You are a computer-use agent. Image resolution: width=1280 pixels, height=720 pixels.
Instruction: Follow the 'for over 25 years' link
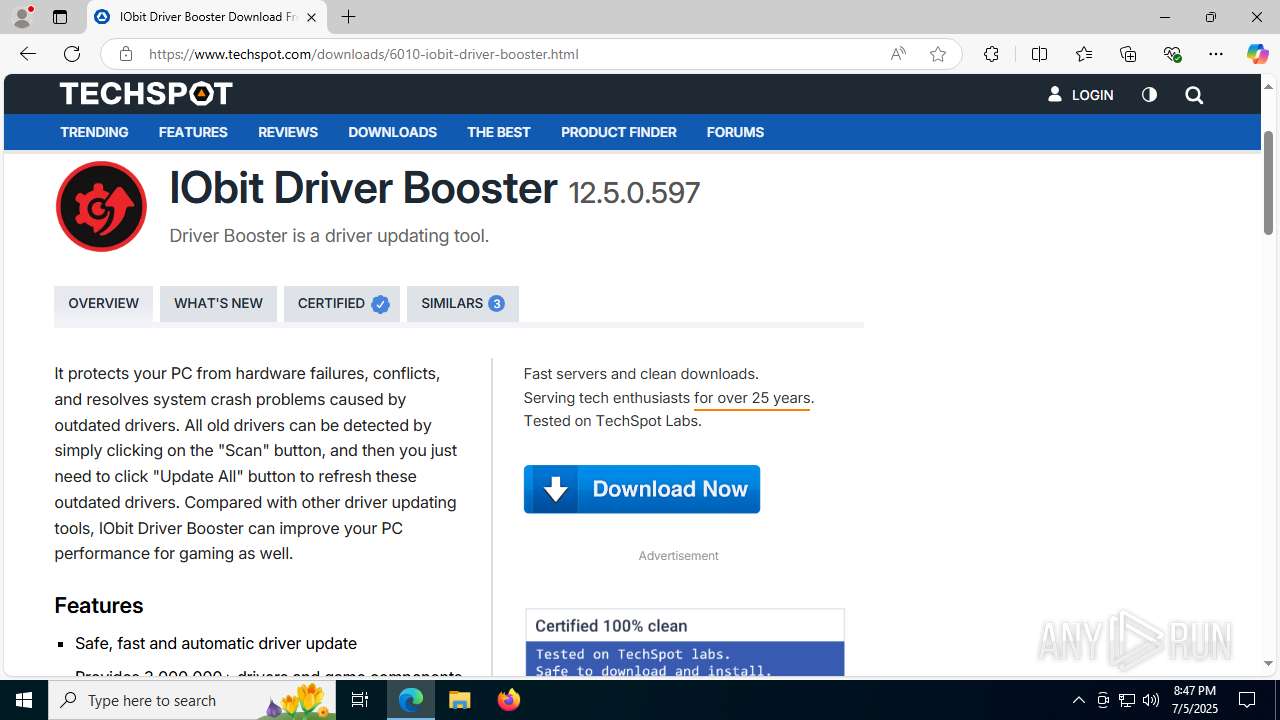click(752, 398)
